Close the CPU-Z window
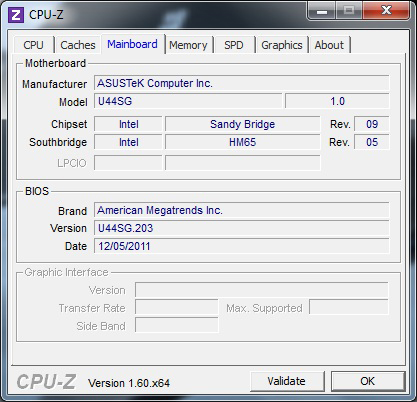The image size is (417, 402). [x=386, y=11]
